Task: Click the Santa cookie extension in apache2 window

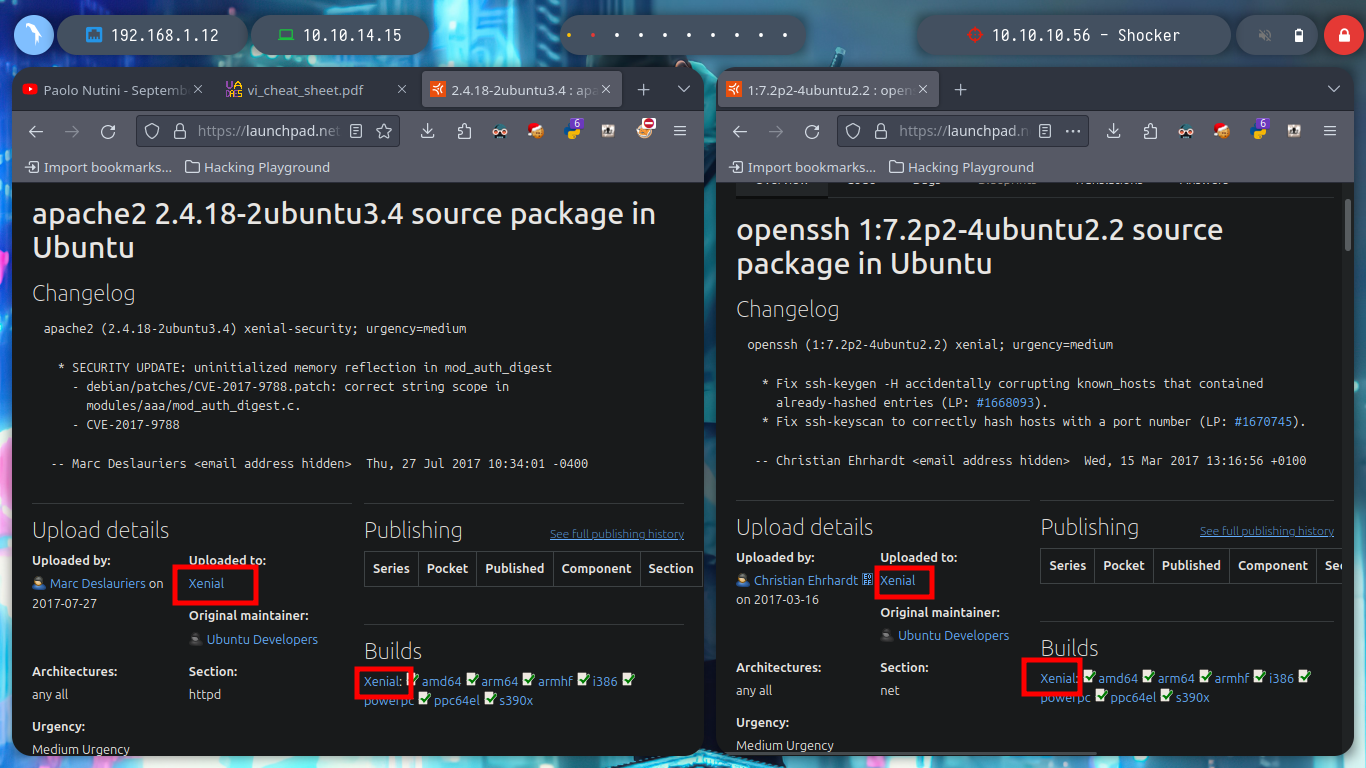Action: [x=535, y=131]
